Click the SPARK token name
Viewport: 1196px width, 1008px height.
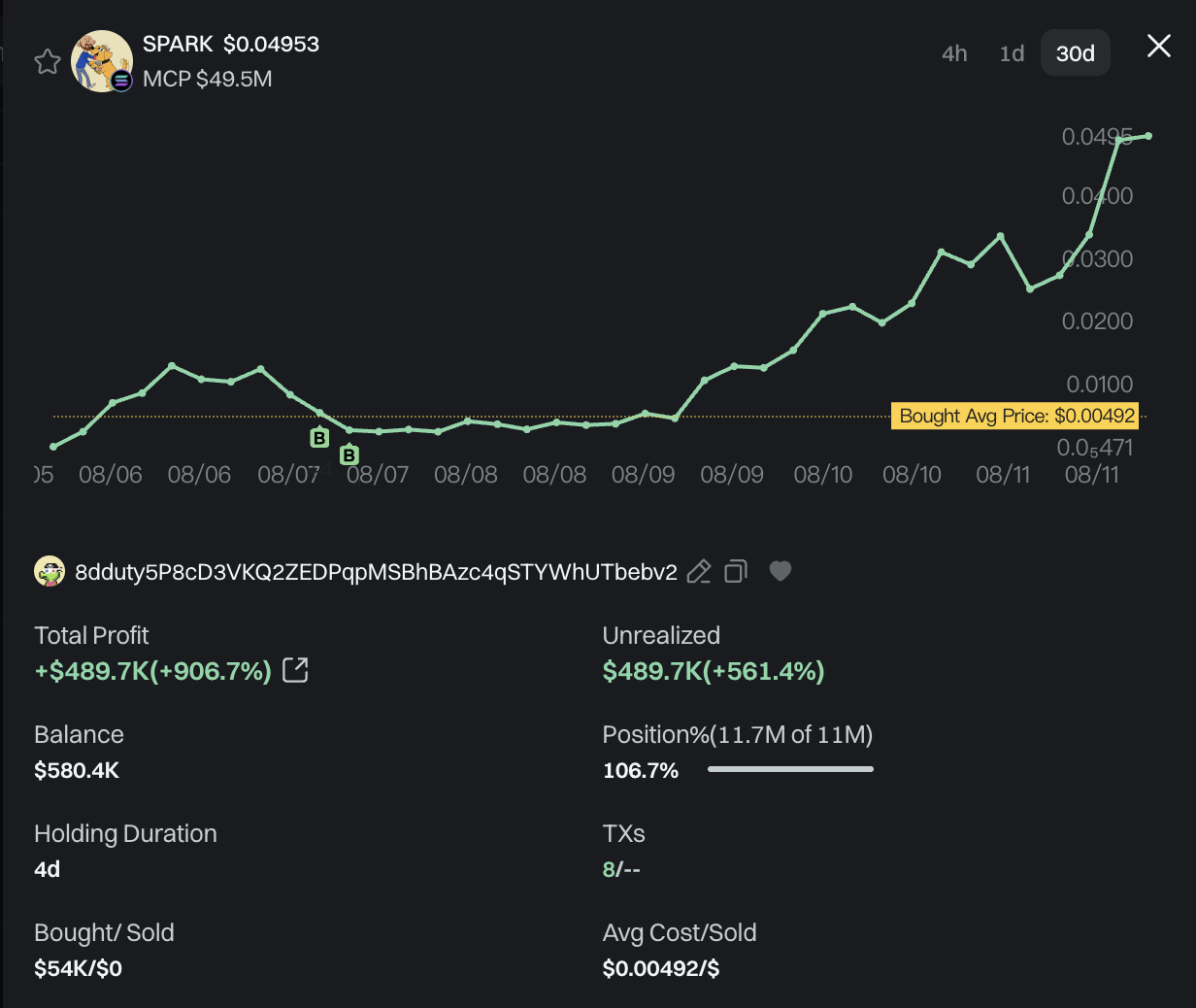[x=178, y=44]
